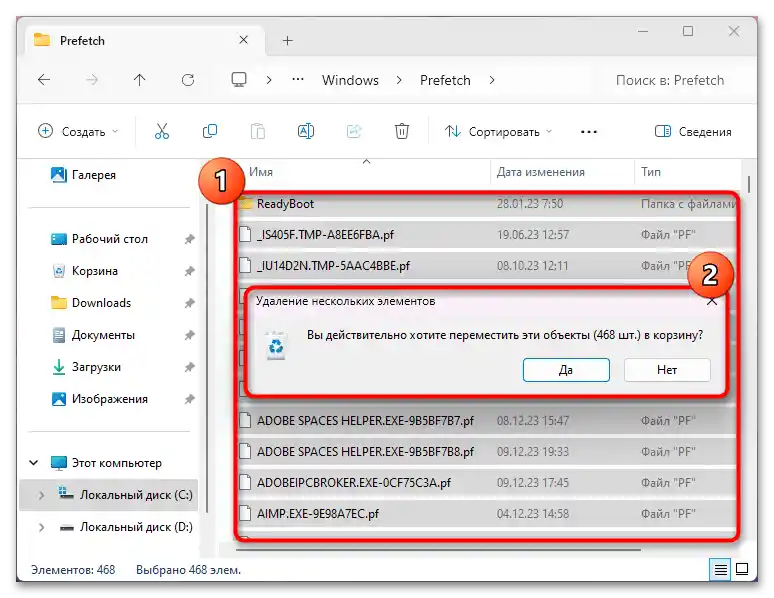
Task: Select file ADOBE SPACES HELPER.EXE-9B5BF7B7.pf
Action: click(488, 421)
